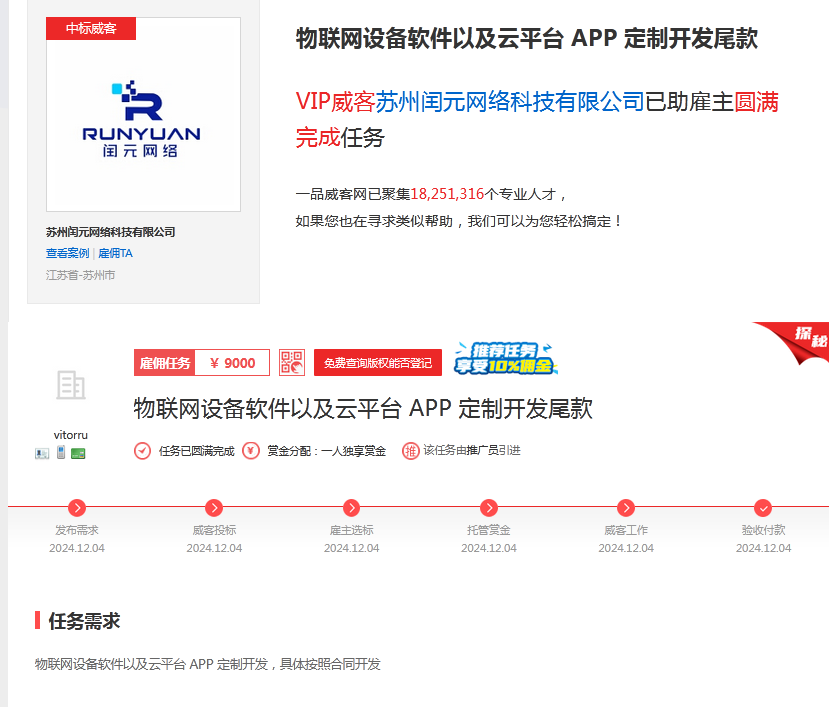Click the task title heading below 雇佣任务
829x707 pixels.
coord(363,408)
